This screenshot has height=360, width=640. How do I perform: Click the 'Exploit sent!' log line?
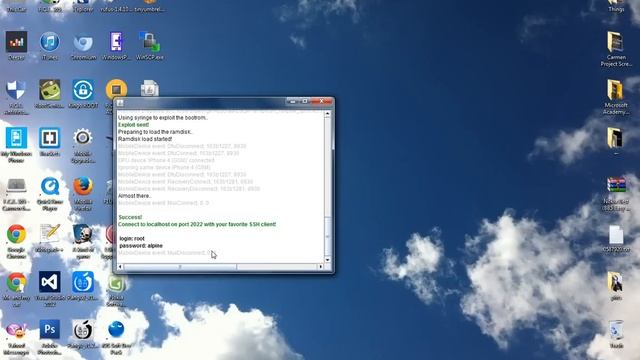click(133, 125)
